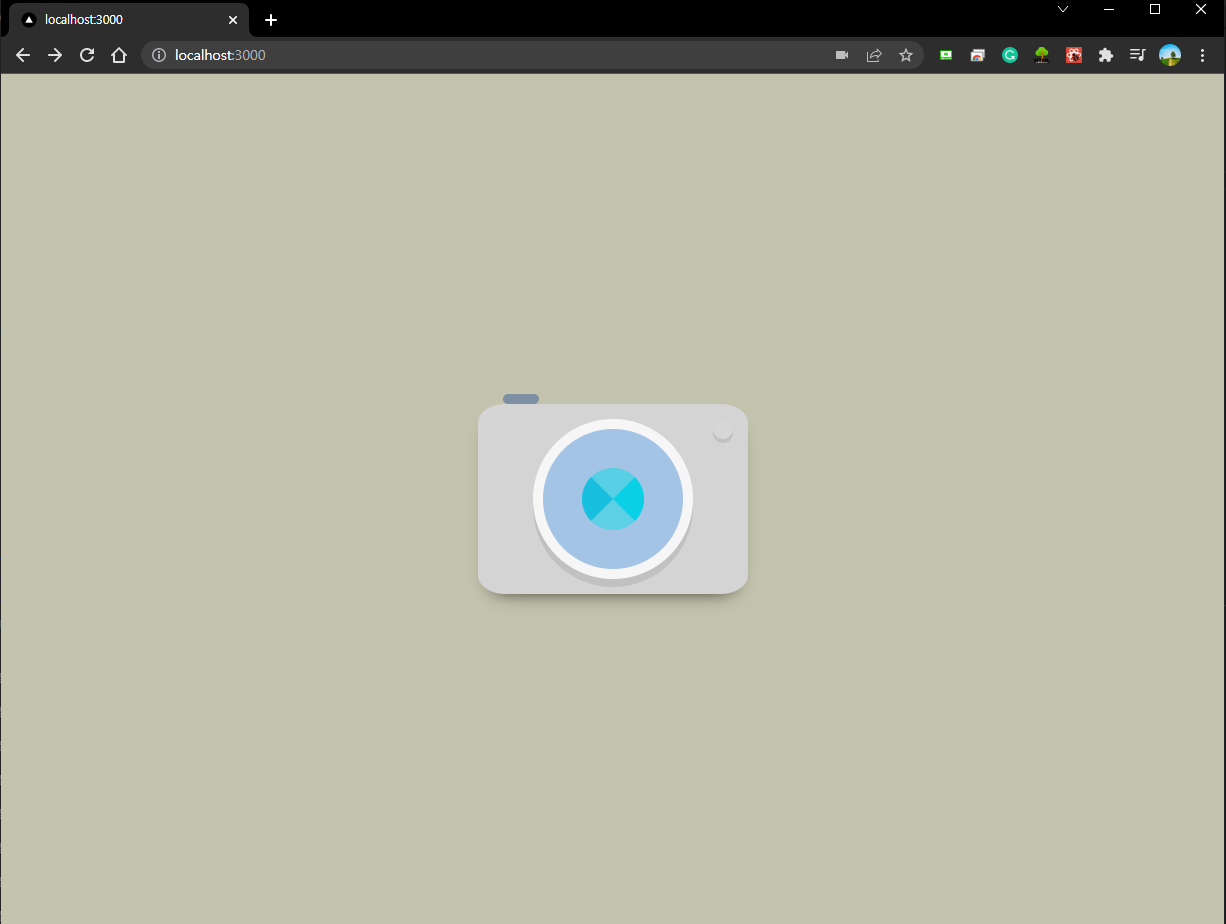Viewport: 1226px width, 924px height.
Task: View site information for localhost
Action: coord(158,55)
